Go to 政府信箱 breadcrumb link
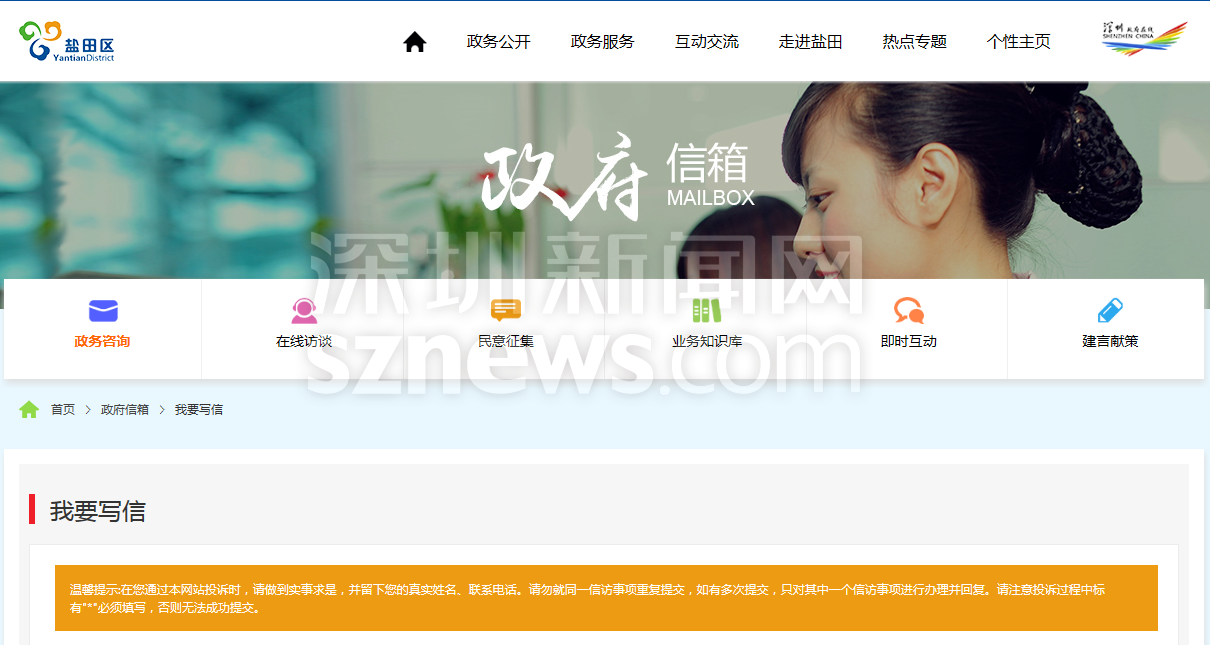1210x645 pixels. point(125,410)
